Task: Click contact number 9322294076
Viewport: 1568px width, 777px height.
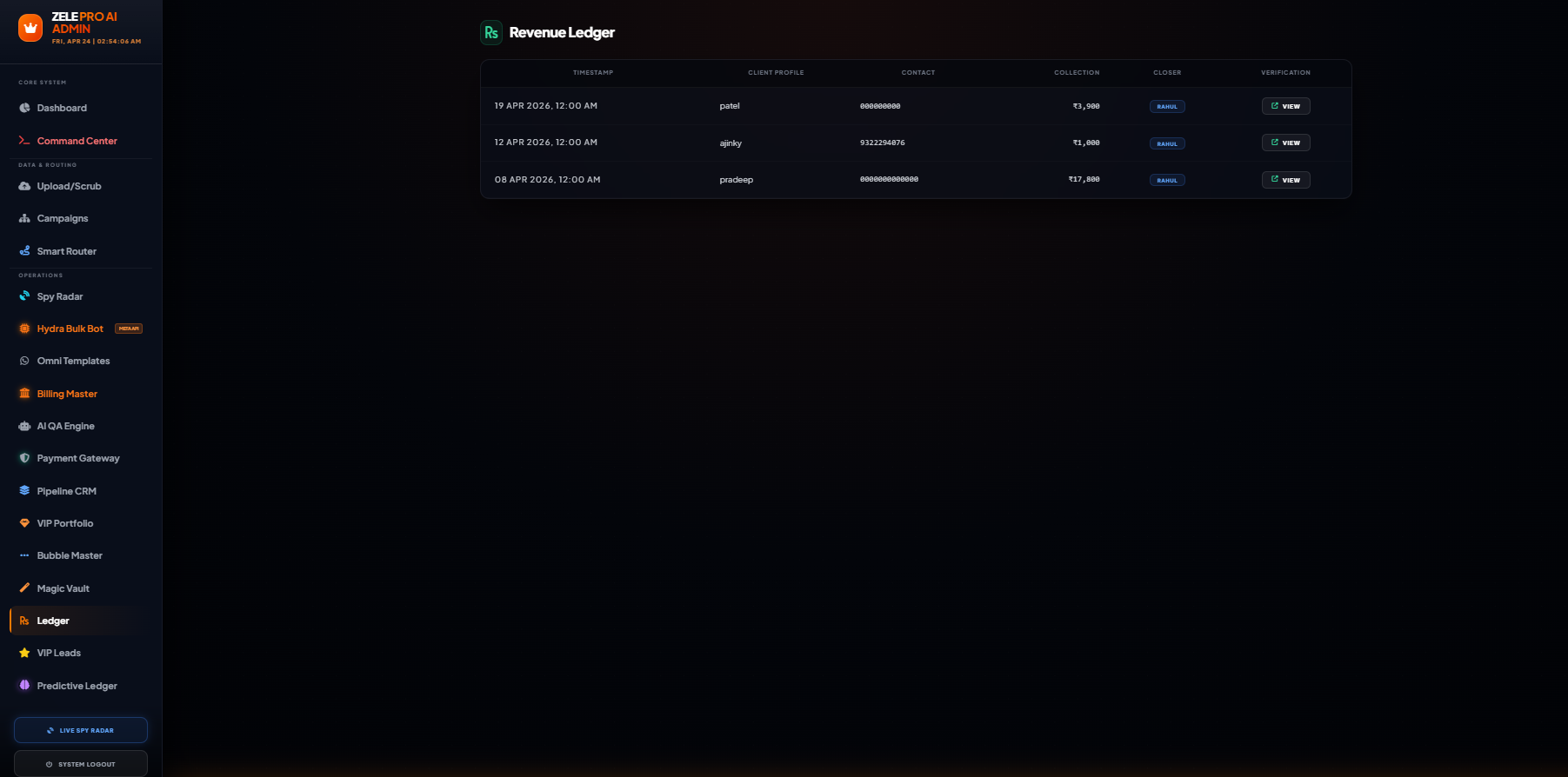Action: [x=883, y=143]
